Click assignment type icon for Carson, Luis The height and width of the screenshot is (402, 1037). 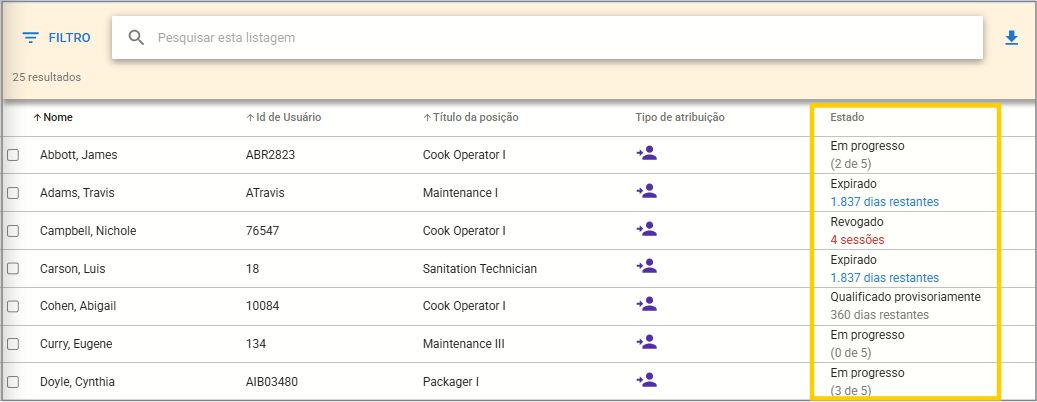coord(646,268)
